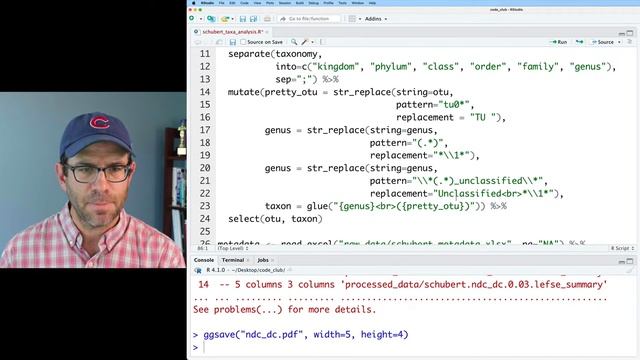Image resolution: width=640 pixels, height=360 pixels.
Task: Open the Apple menu
Action: coord(194,3)
